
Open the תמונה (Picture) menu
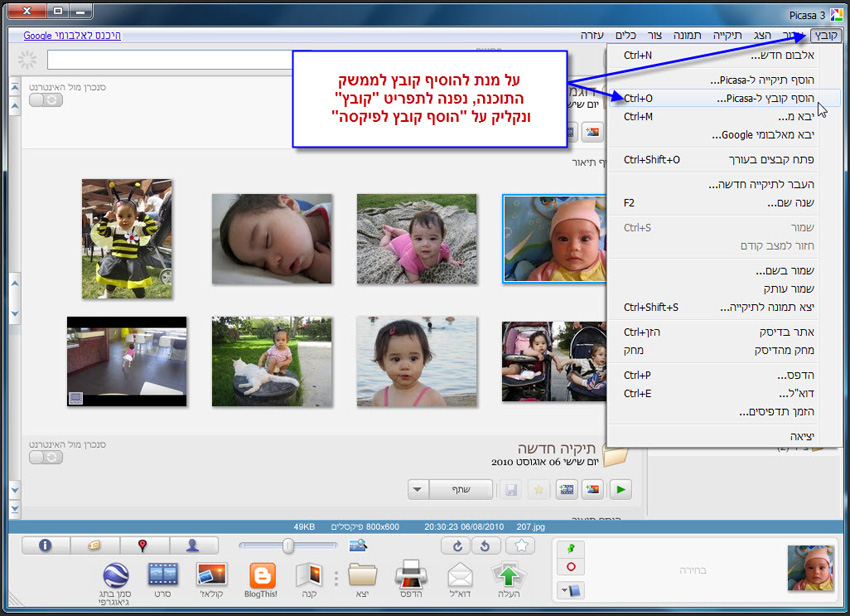pyautogui.click(x=687, y=35)
